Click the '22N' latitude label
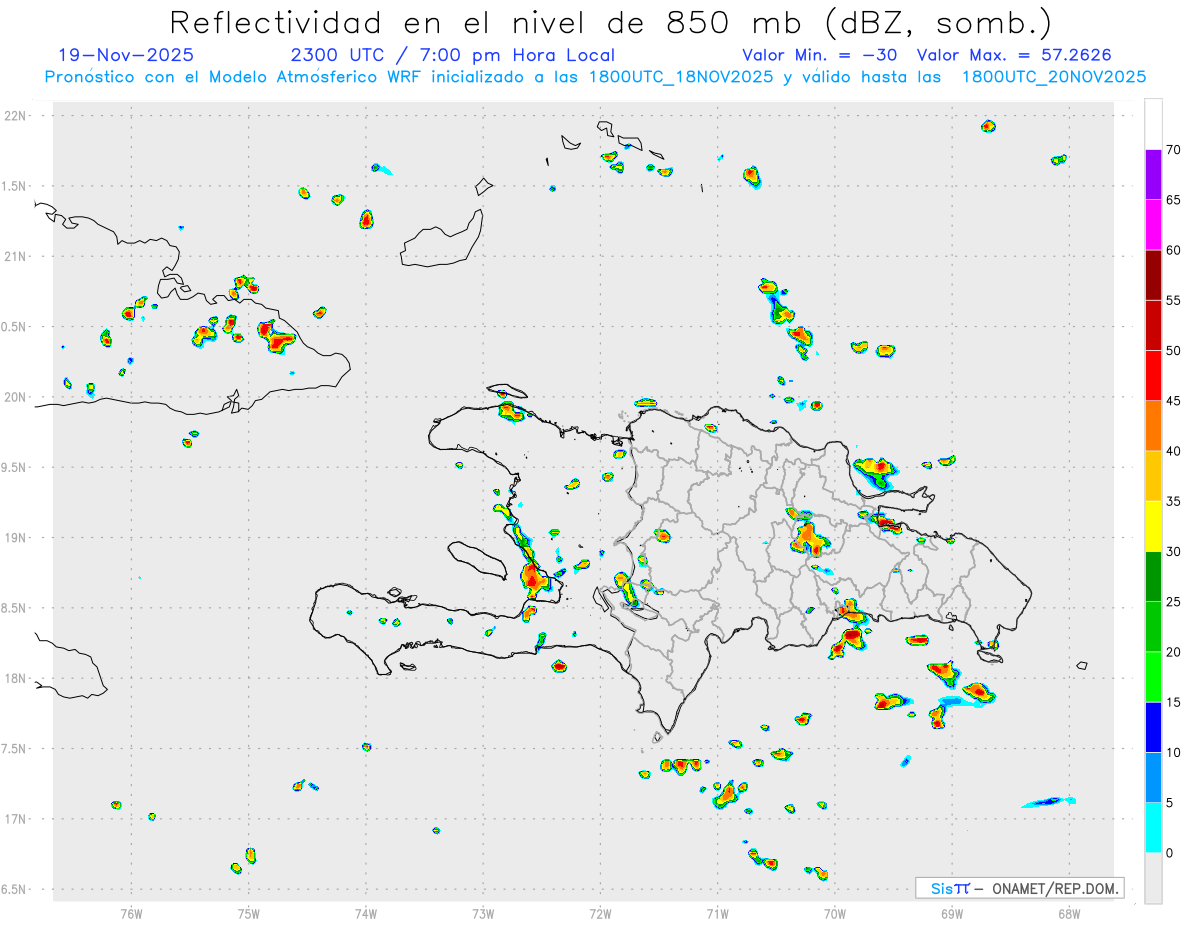The height and width of the screenshot is (927, 1200). point(16,115)
